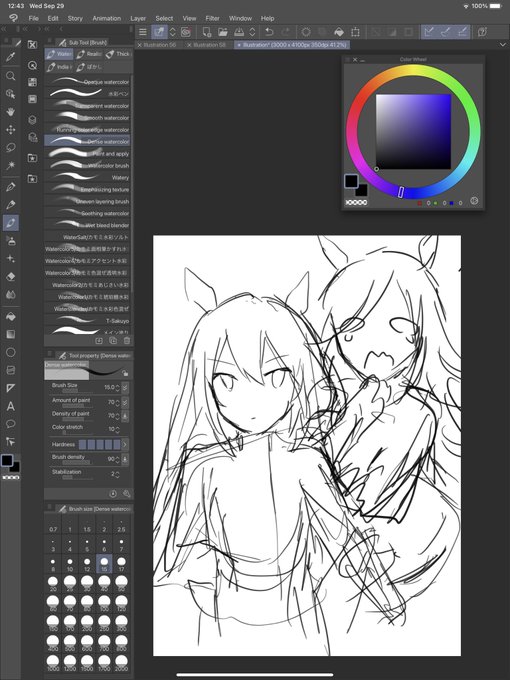Image resolution: width=510 pixels, height=680 pixels.
Task: Adjust Color stretch value stepper arrows
Action: 117,429
